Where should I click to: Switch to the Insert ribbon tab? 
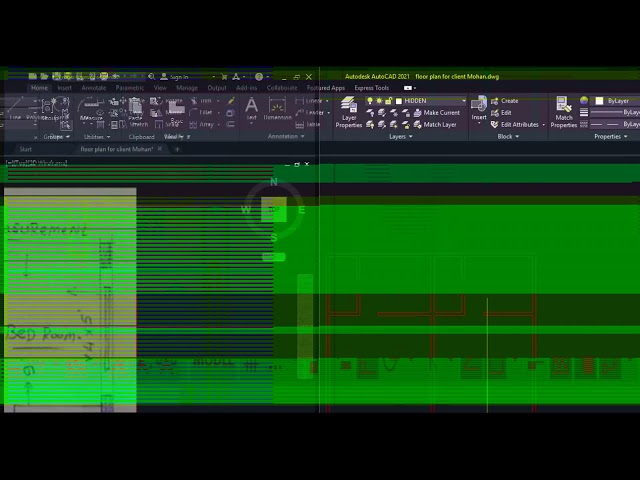click(x=64, y=88)
